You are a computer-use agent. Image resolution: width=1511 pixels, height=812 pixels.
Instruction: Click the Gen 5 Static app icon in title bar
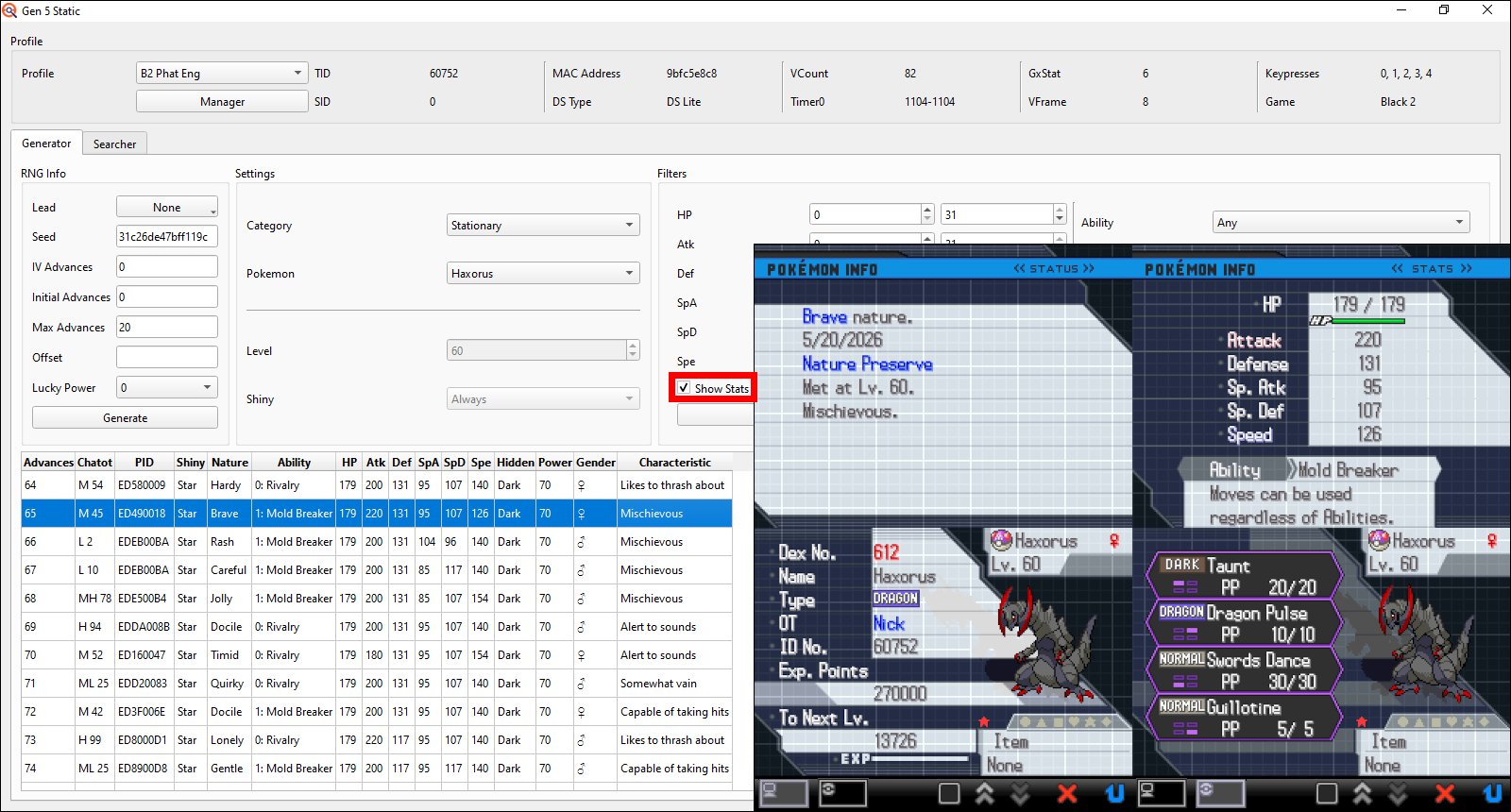click(9, 10)
